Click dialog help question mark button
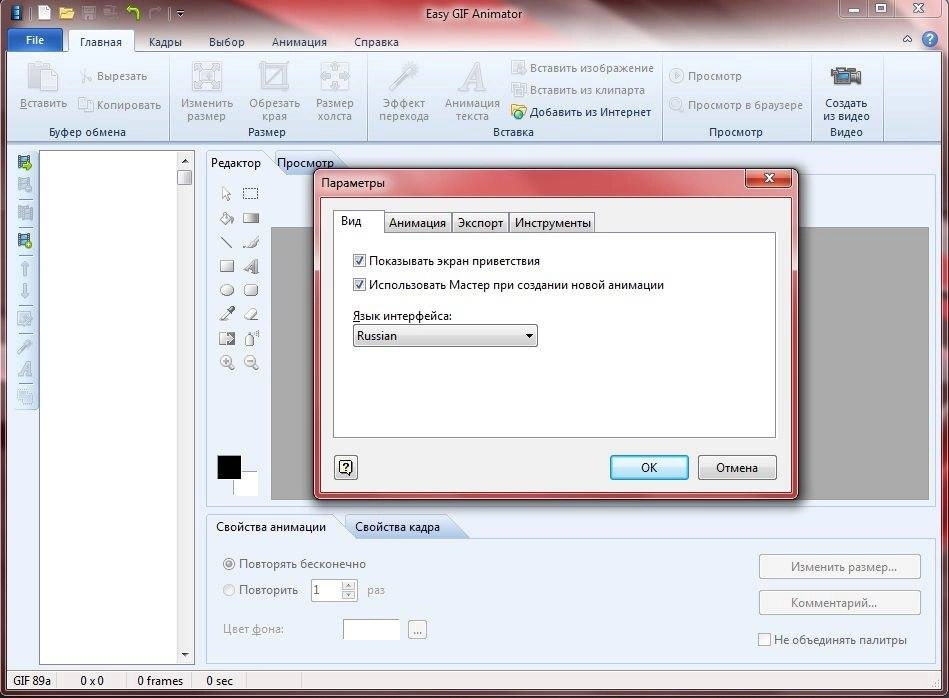Viewport: 949px width, 698px height. tap(346, 467)
